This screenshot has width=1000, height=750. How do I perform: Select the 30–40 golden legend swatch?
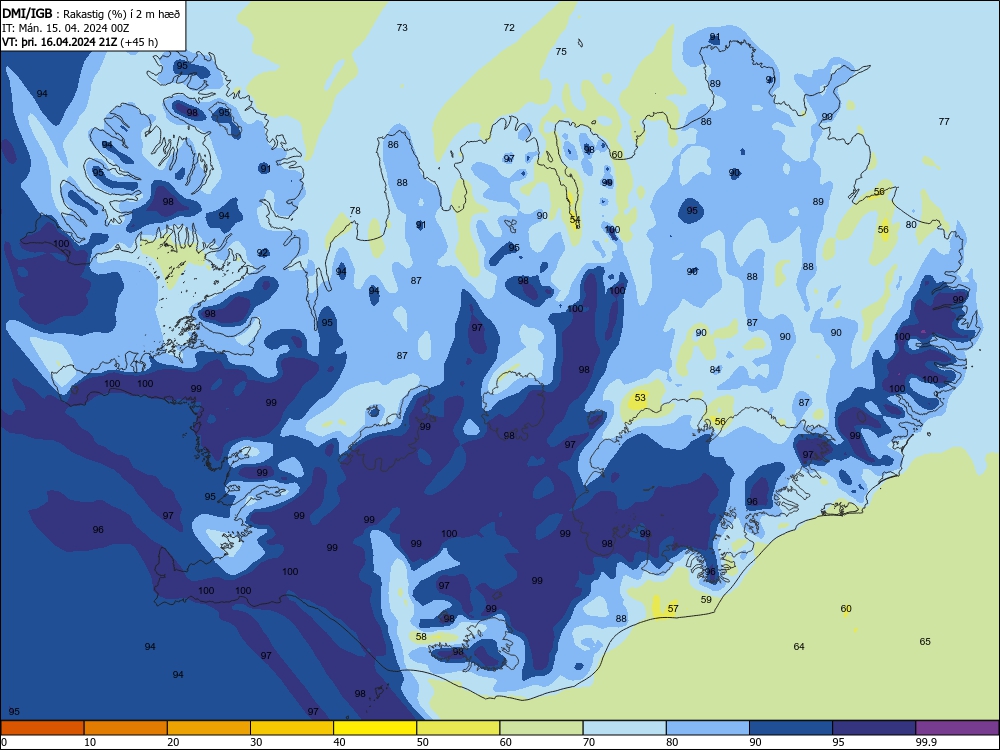click(292, 728)
